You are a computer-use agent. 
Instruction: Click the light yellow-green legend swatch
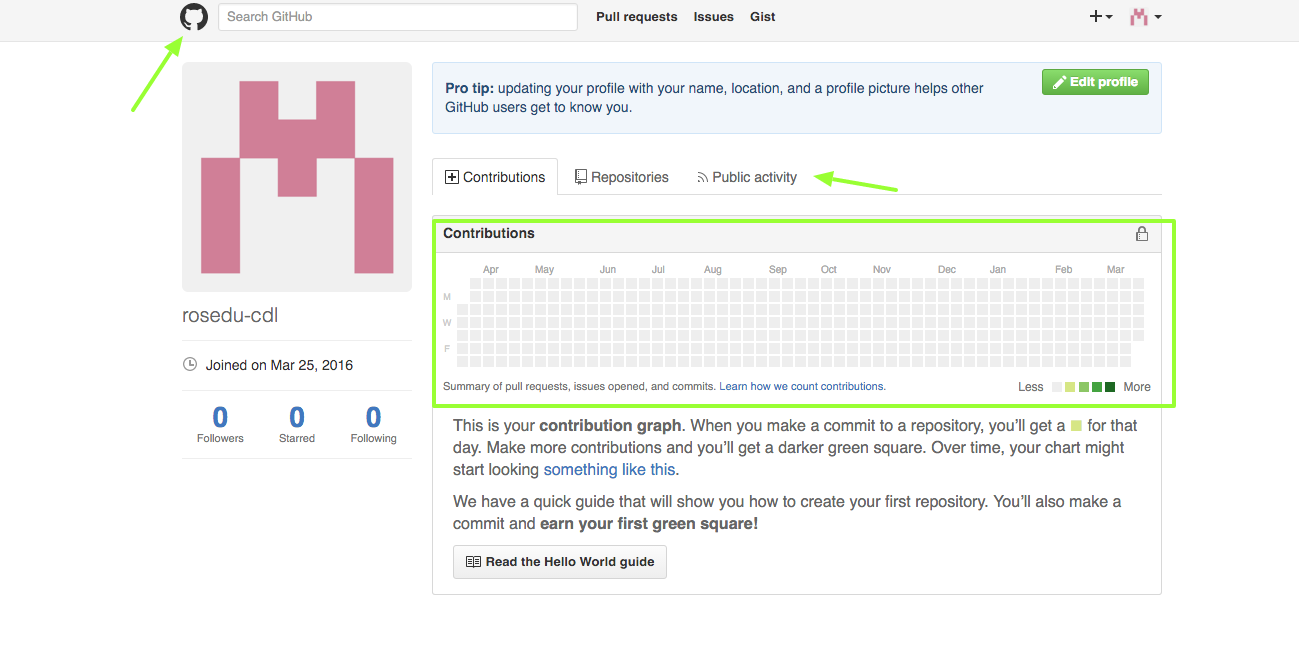1070,387
